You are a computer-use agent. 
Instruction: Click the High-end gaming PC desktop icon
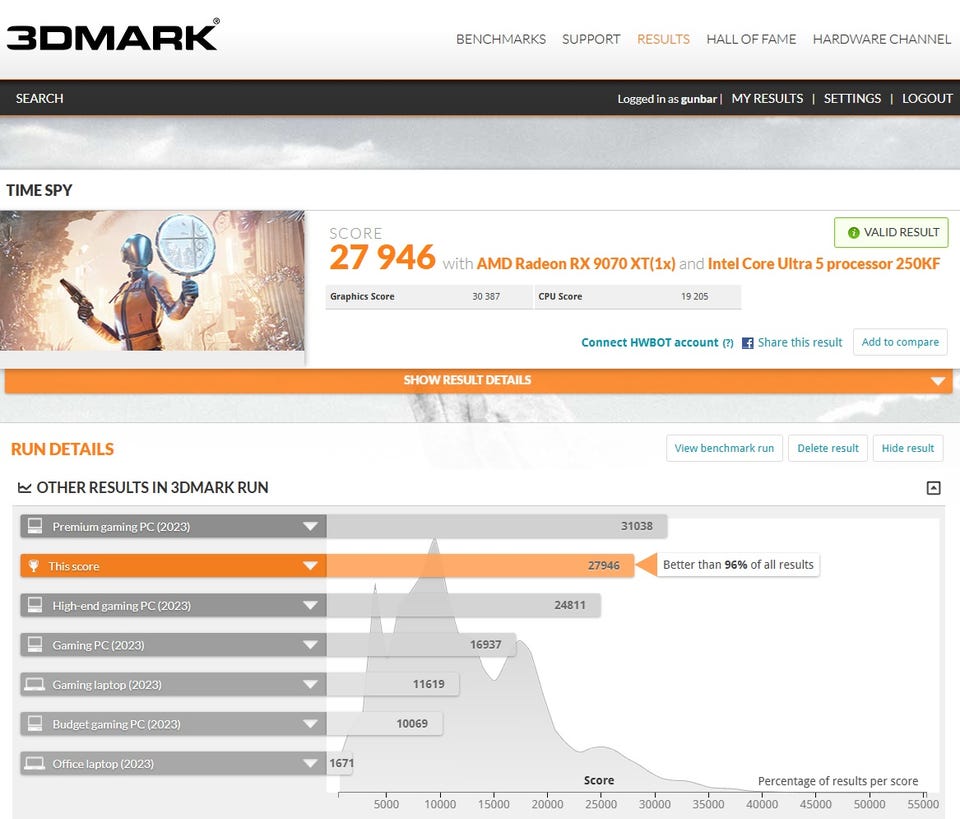coord(35,605)
